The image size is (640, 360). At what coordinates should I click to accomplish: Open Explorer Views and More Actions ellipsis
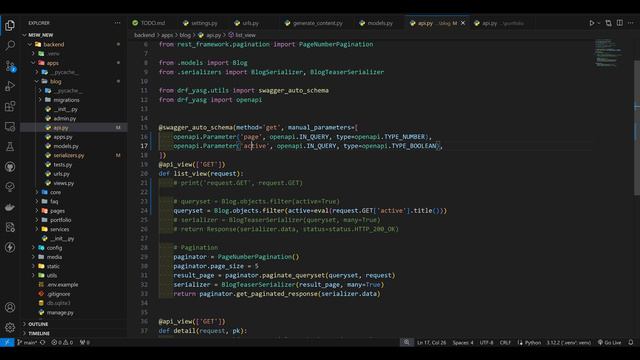tap(118, 23)
